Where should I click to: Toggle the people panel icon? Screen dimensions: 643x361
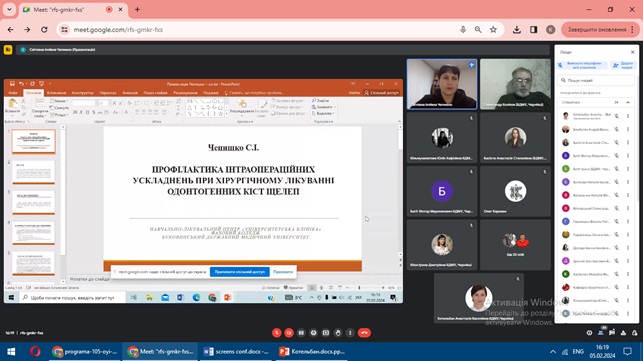[601, 333]
